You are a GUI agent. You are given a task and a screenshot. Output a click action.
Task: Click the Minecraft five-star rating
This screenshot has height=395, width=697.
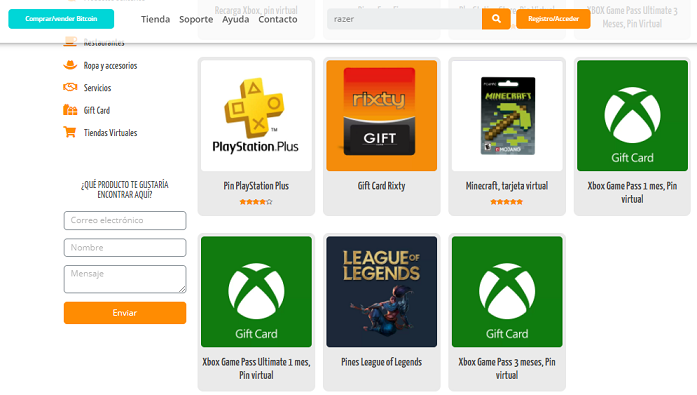pyautogui.click(x=507, y=202)
